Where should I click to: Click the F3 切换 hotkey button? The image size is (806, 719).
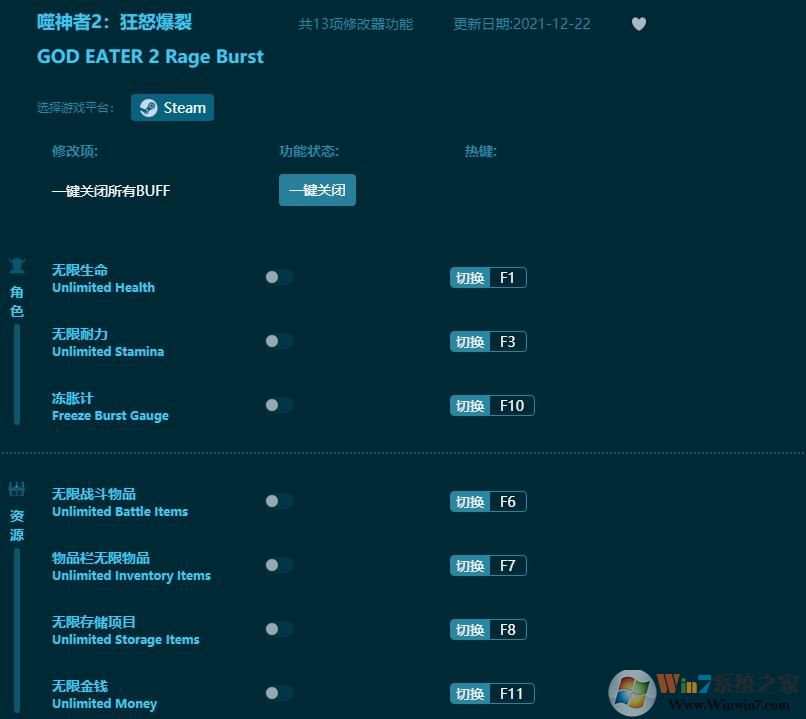coord(488,341)
